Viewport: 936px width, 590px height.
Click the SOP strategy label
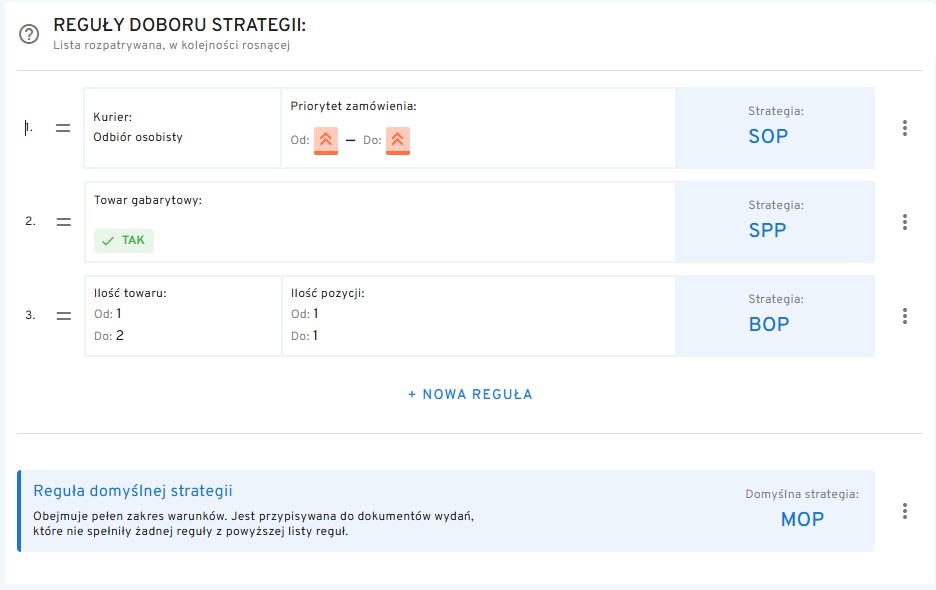(x=768, y=136)
